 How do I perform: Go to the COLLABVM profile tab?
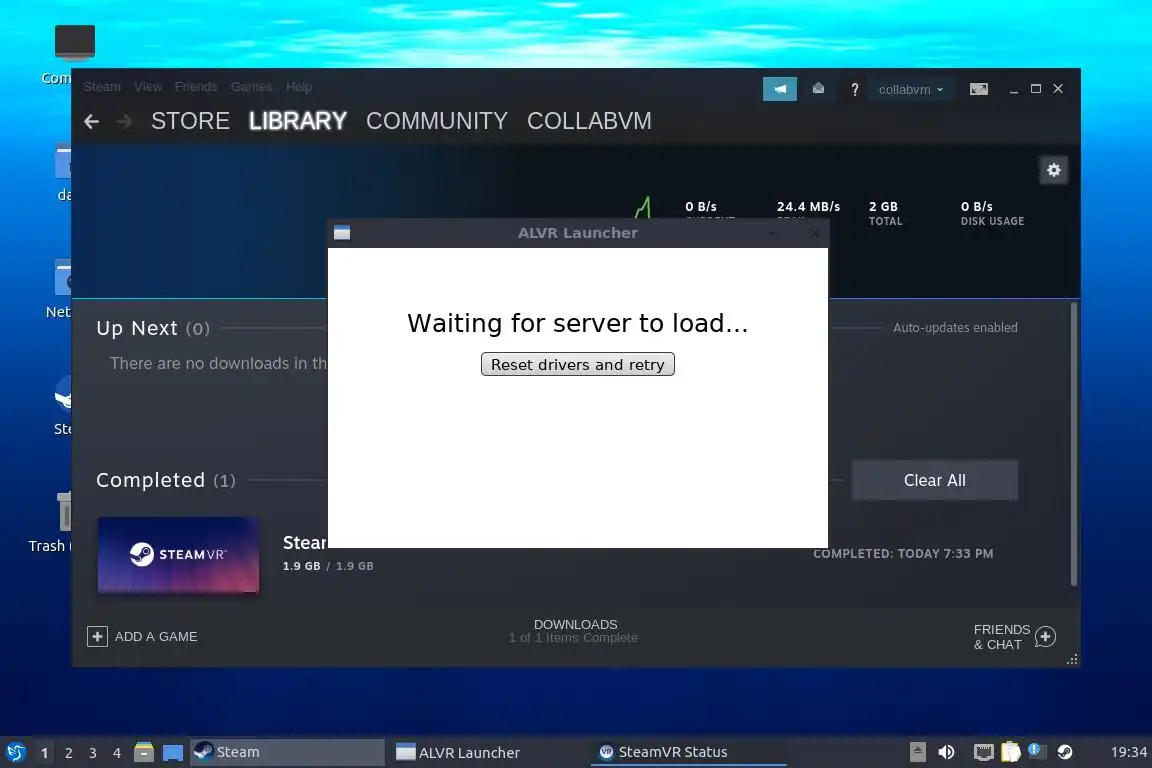[589, 121]
